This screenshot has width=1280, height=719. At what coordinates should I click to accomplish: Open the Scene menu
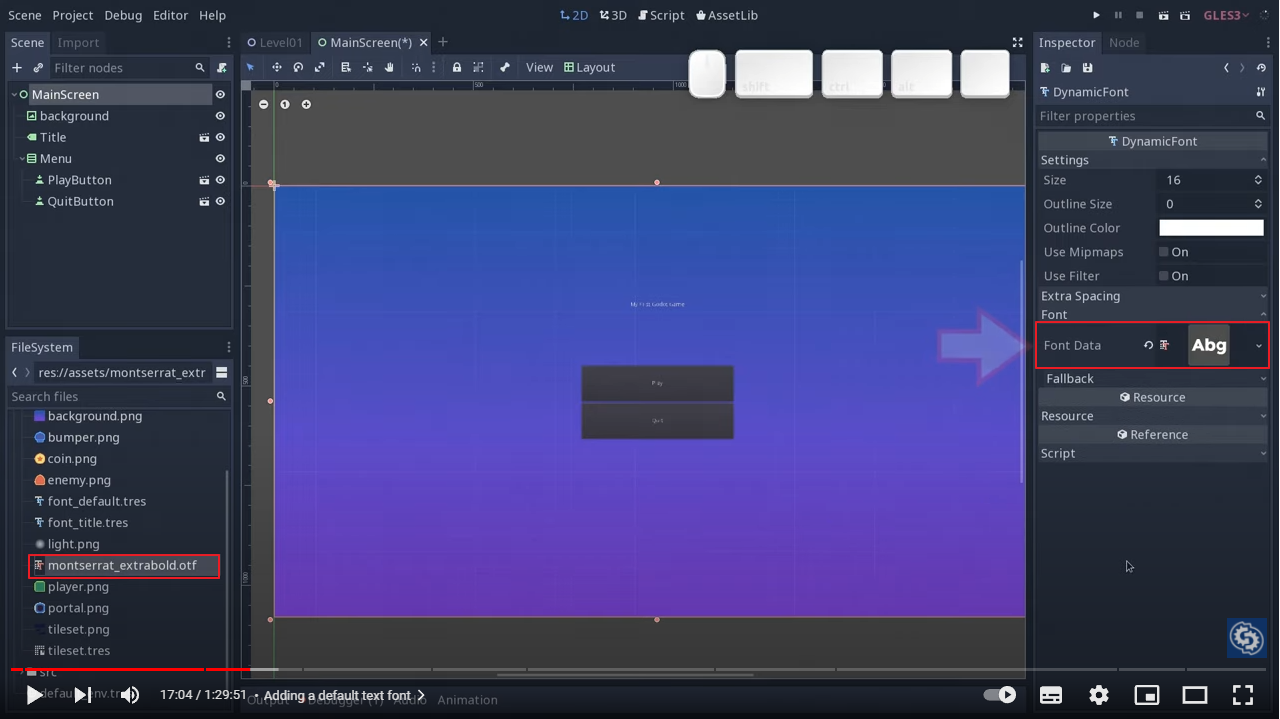pos(25,15)
